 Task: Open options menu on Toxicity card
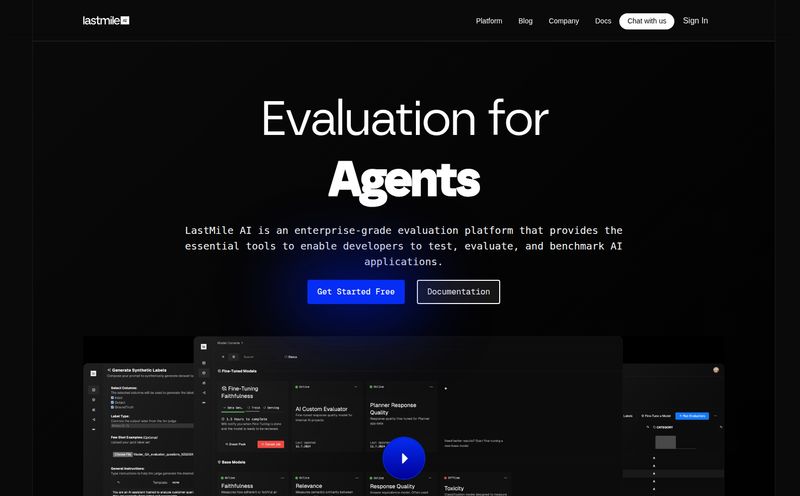(x=505, y=478)
